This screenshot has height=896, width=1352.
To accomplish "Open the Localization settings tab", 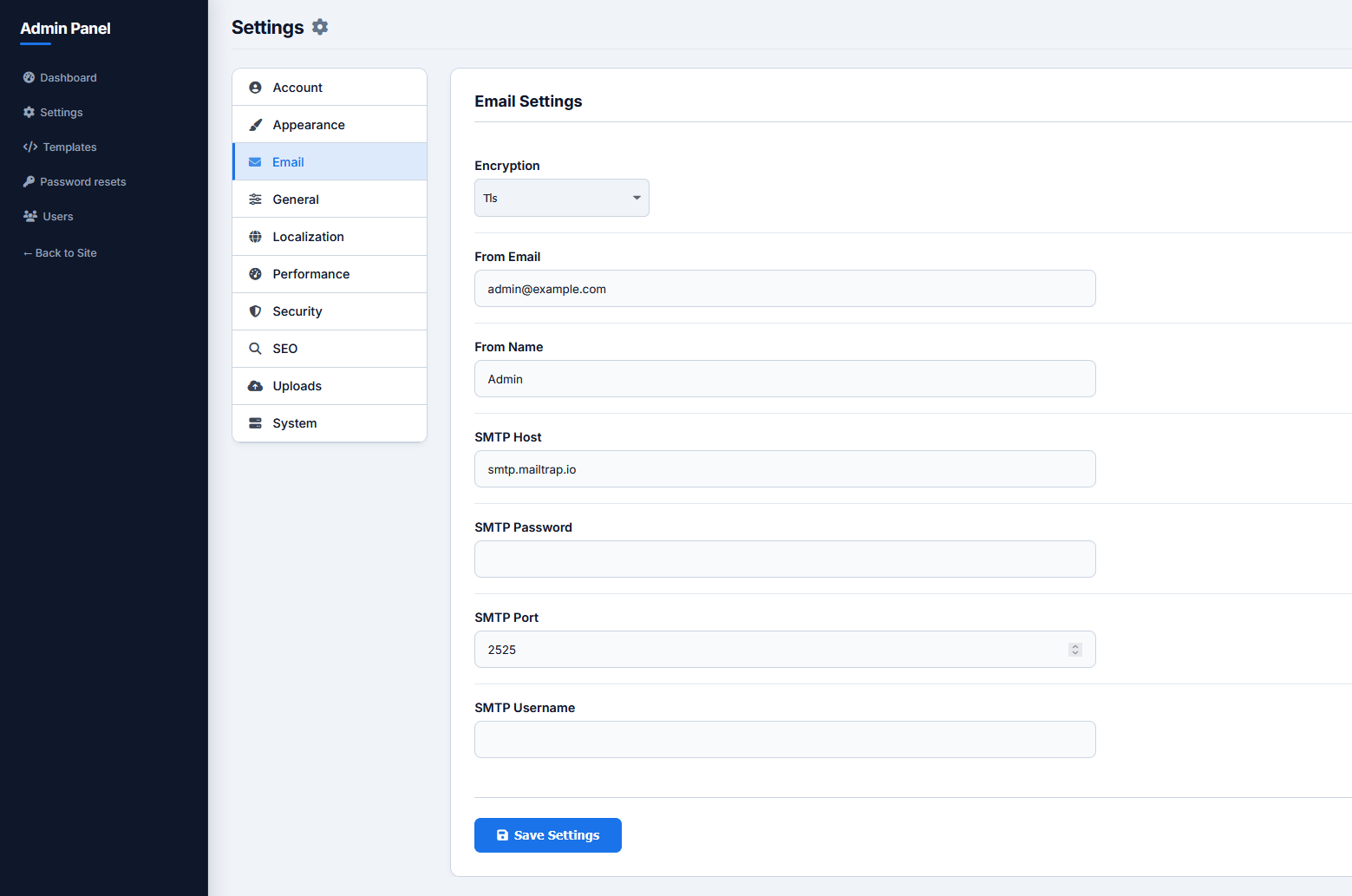I will coord(330,237).
